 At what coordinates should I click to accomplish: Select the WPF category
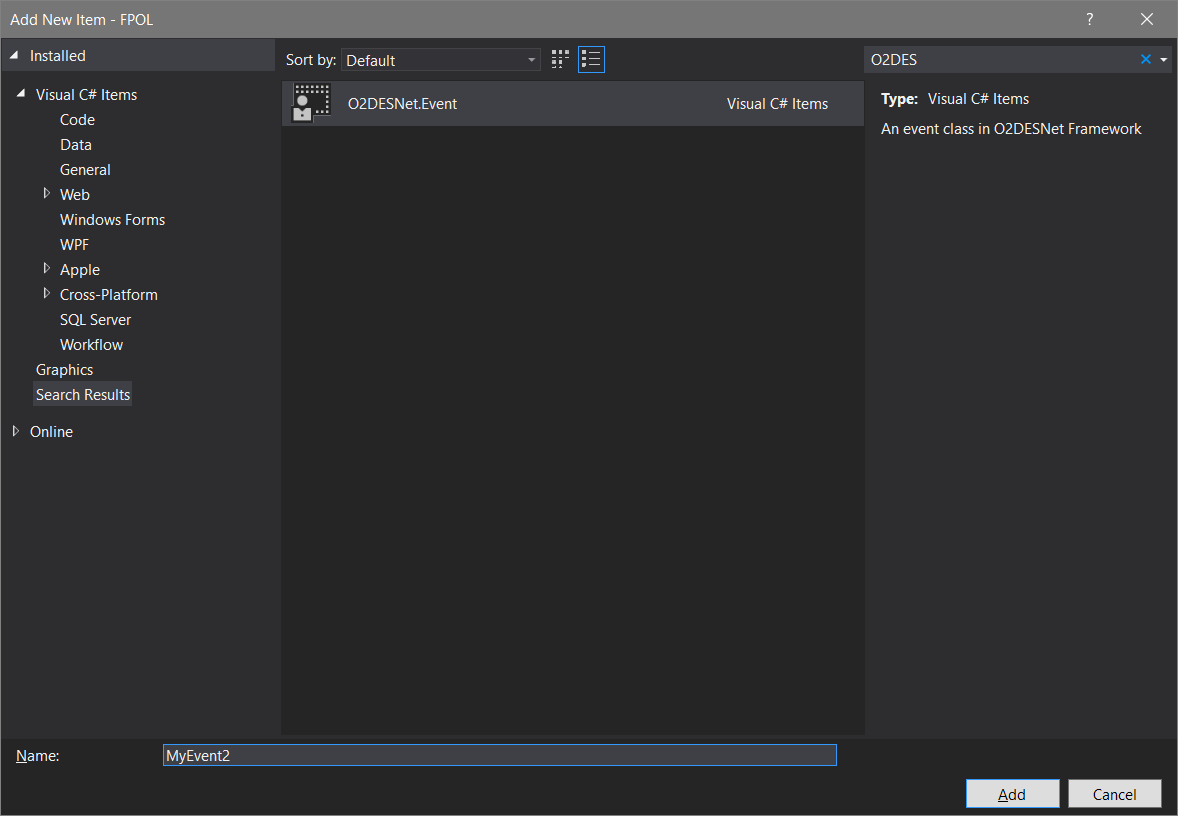pos(74,244)
